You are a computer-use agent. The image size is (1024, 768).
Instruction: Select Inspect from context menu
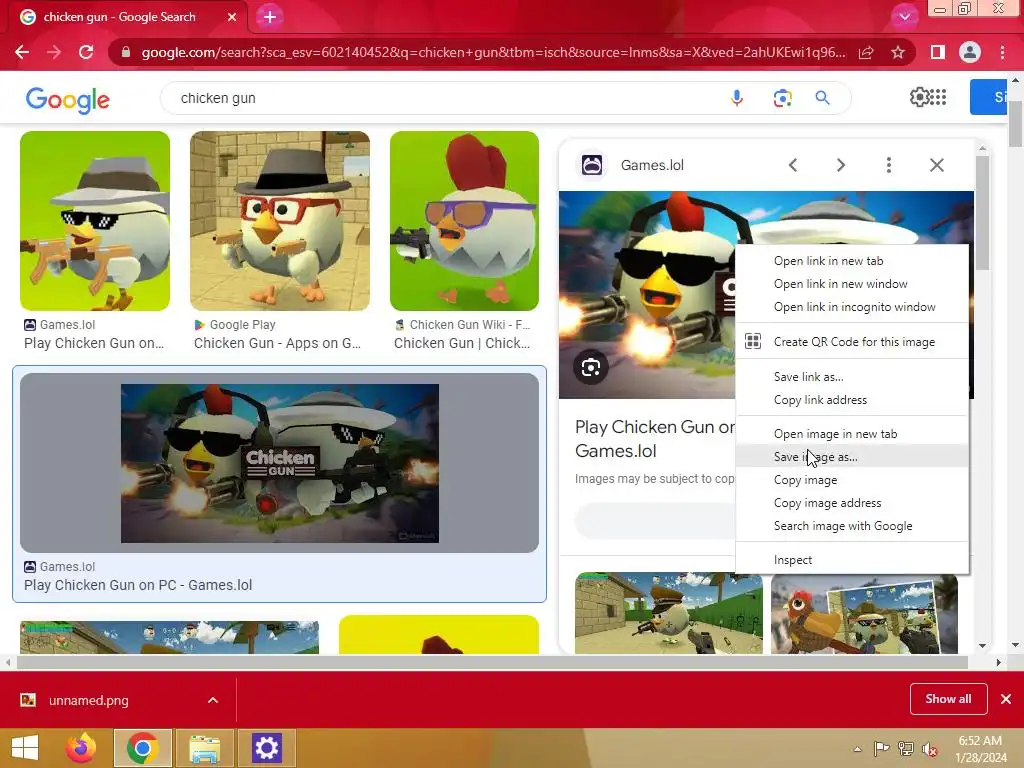852,560
